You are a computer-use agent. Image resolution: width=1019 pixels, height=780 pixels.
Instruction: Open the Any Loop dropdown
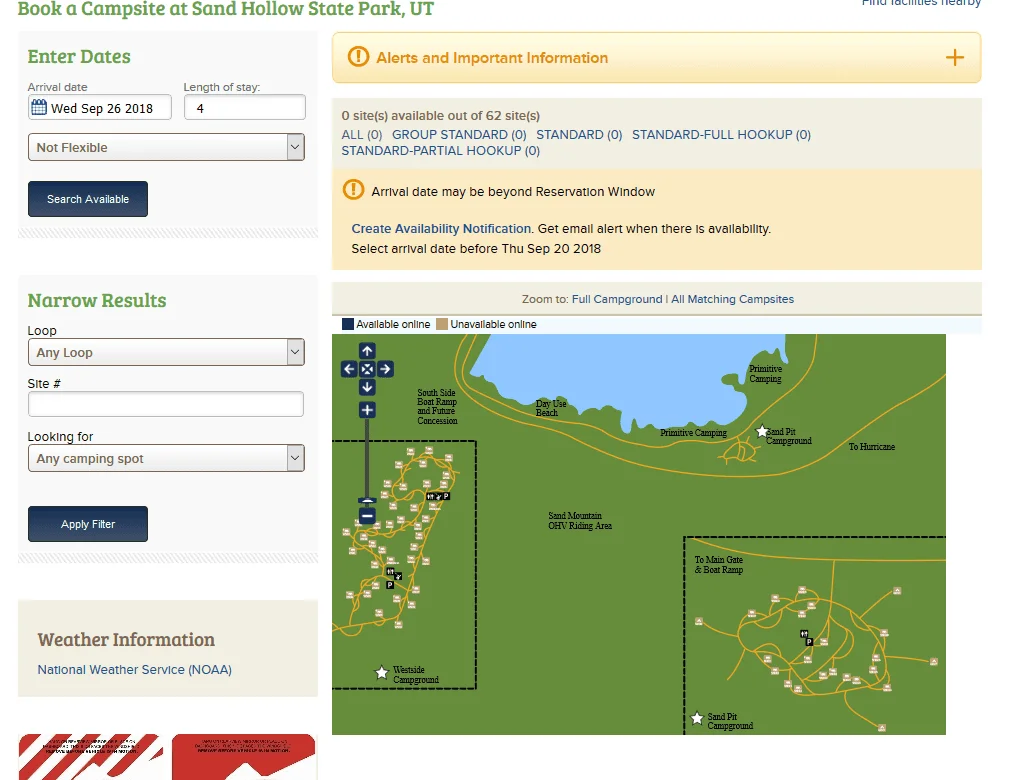(166, 352)
